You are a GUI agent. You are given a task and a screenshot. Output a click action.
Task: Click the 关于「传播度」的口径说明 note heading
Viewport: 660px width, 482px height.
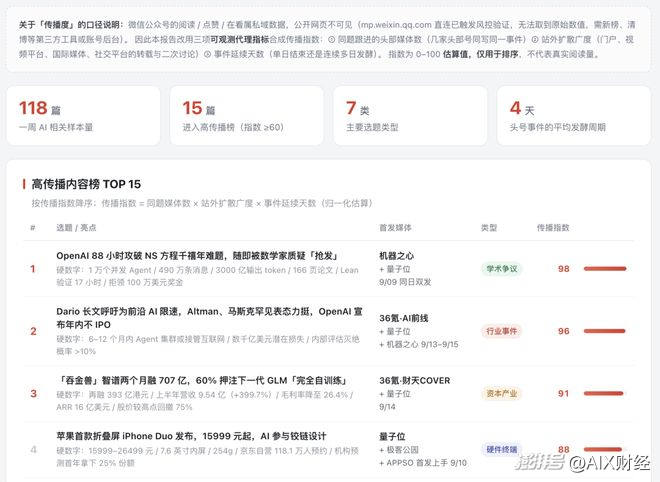point(72,24)
